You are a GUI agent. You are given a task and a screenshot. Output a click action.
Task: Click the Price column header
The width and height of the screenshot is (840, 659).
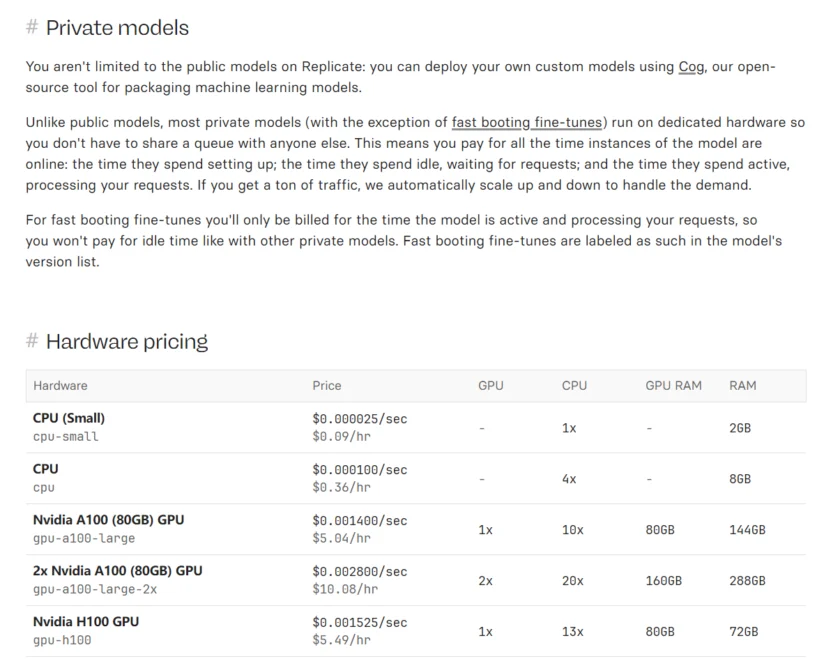pyautogui.click(x=326, y=385)
